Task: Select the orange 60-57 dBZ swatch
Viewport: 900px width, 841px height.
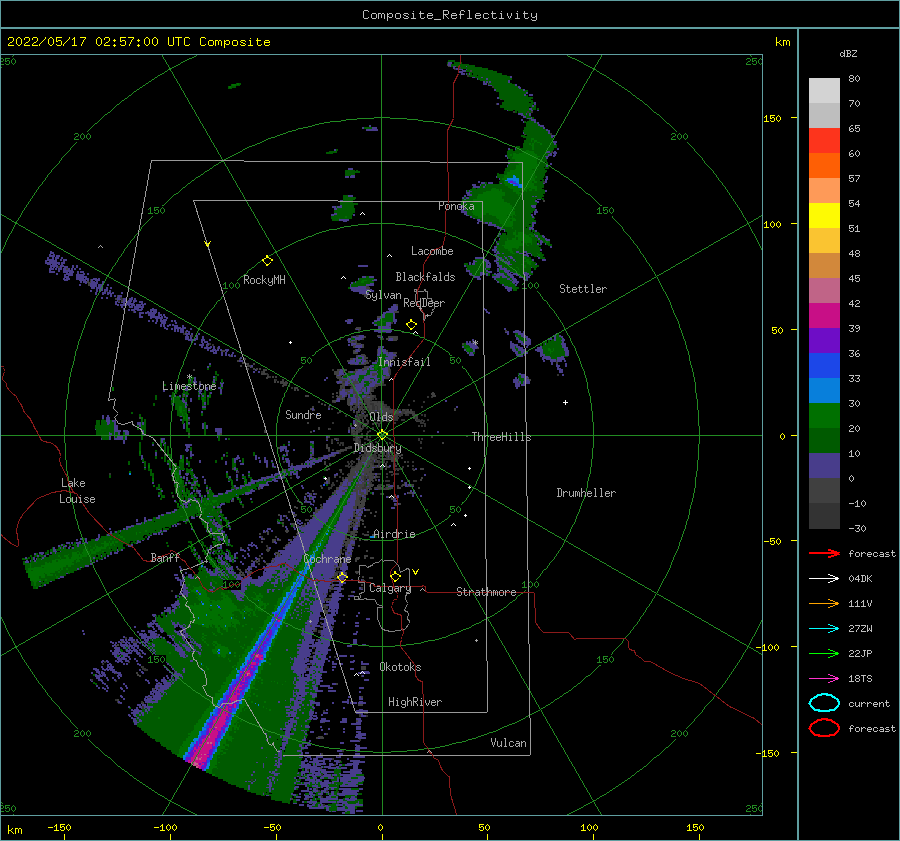Action: [x=824, y=165]
